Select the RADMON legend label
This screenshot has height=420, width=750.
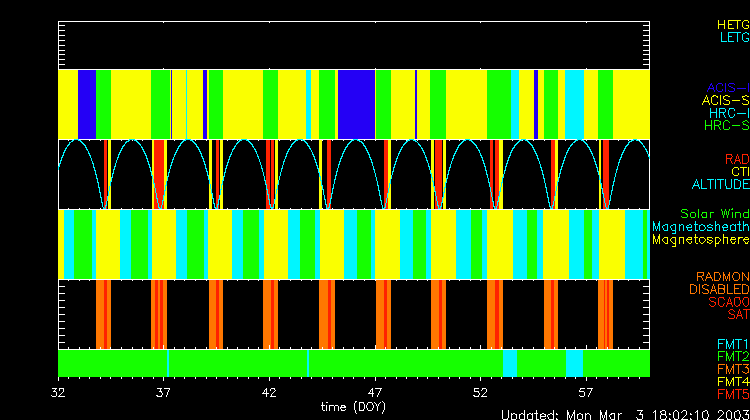coord(722,276)
